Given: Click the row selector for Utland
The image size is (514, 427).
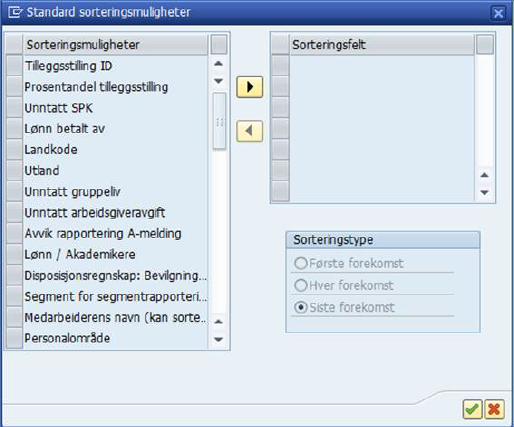Looking at the screenshot, I should (14, 171).
